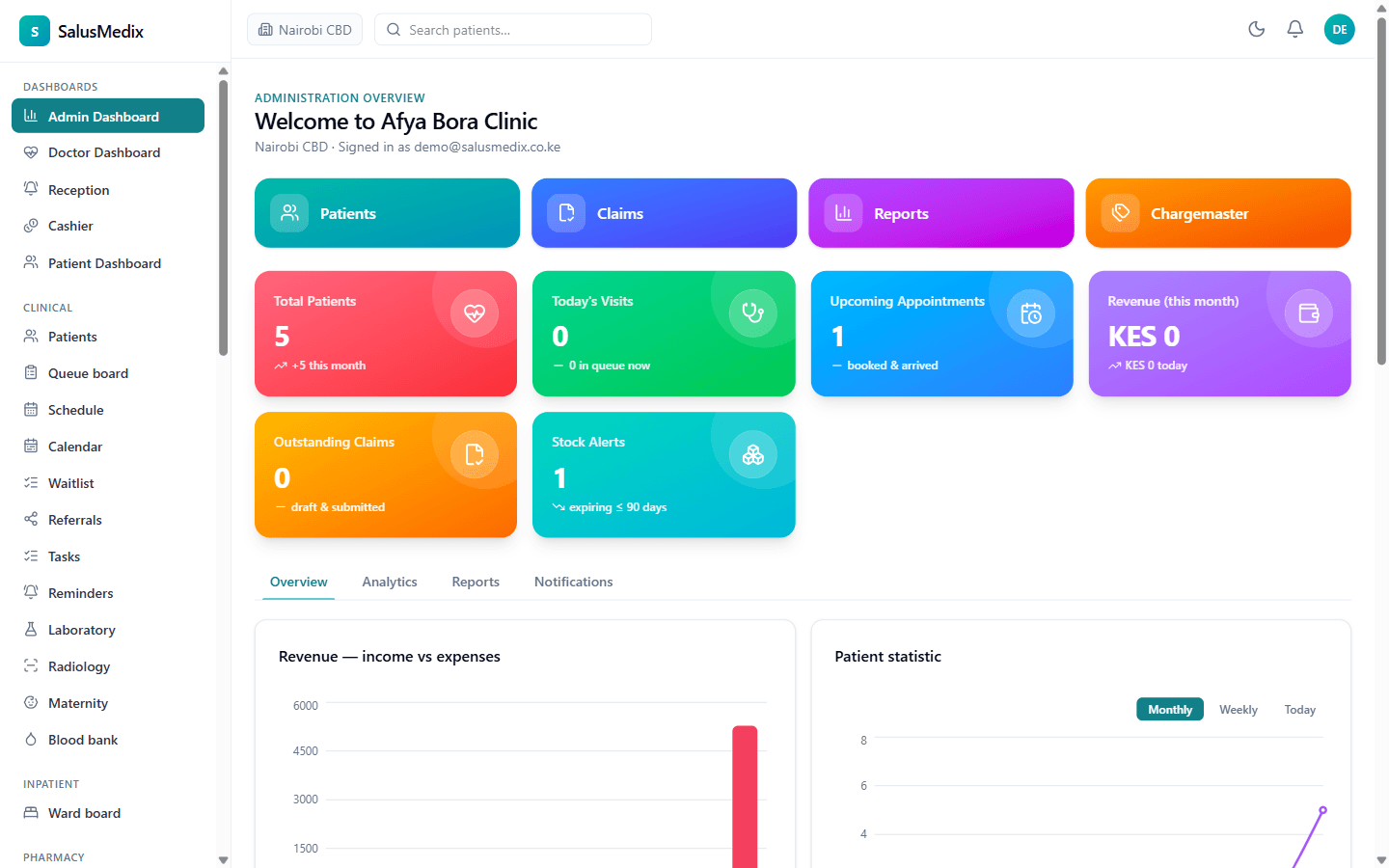Switch to the Notifications tab
Viewport: 1389px width, 868px height.
tap(574, 582)
